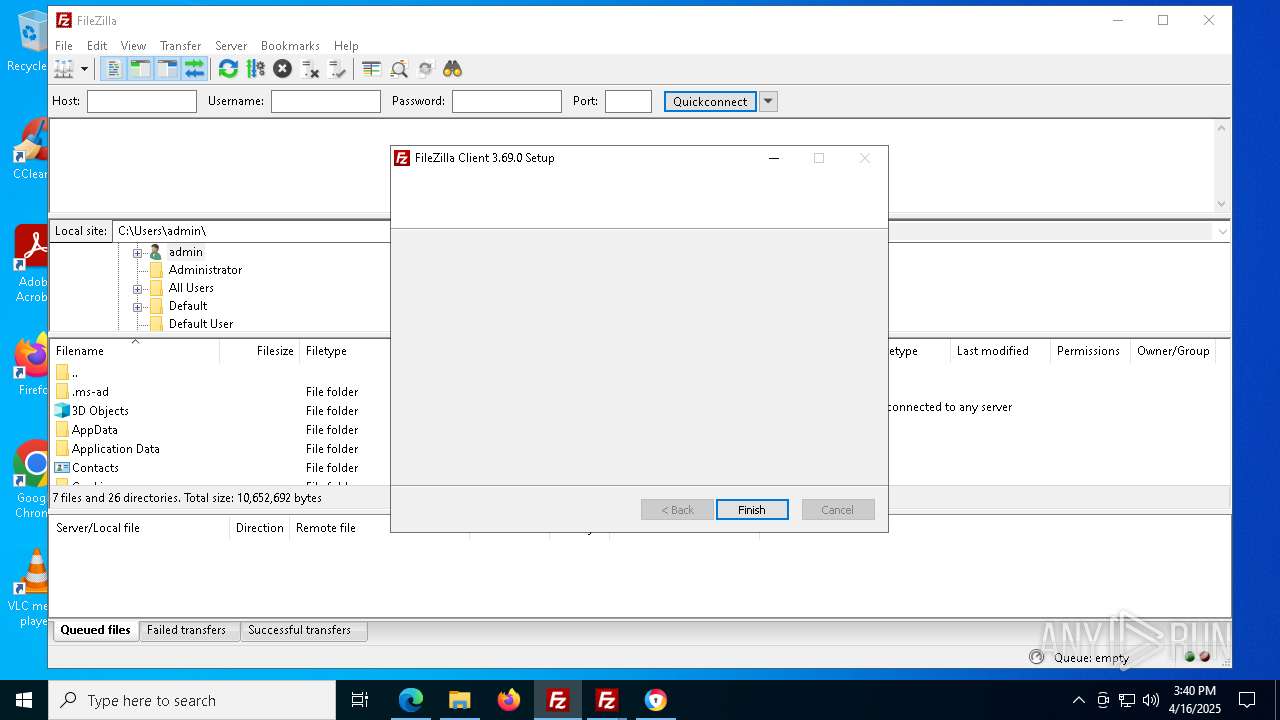Open File Explorer from taskbar
The height and width of the screenshot is (720, 1280).
point(459,700)
